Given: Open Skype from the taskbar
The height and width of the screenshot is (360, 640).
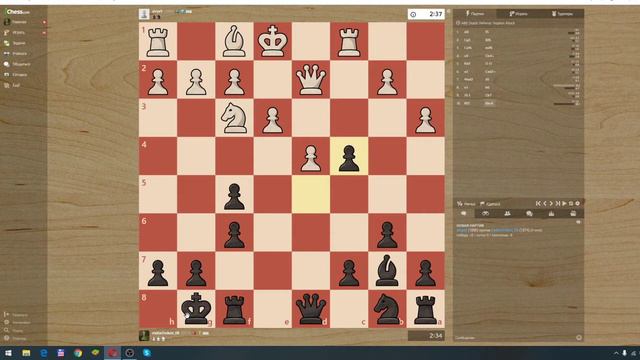Looking at the screenshot, I should click(147, 353).
